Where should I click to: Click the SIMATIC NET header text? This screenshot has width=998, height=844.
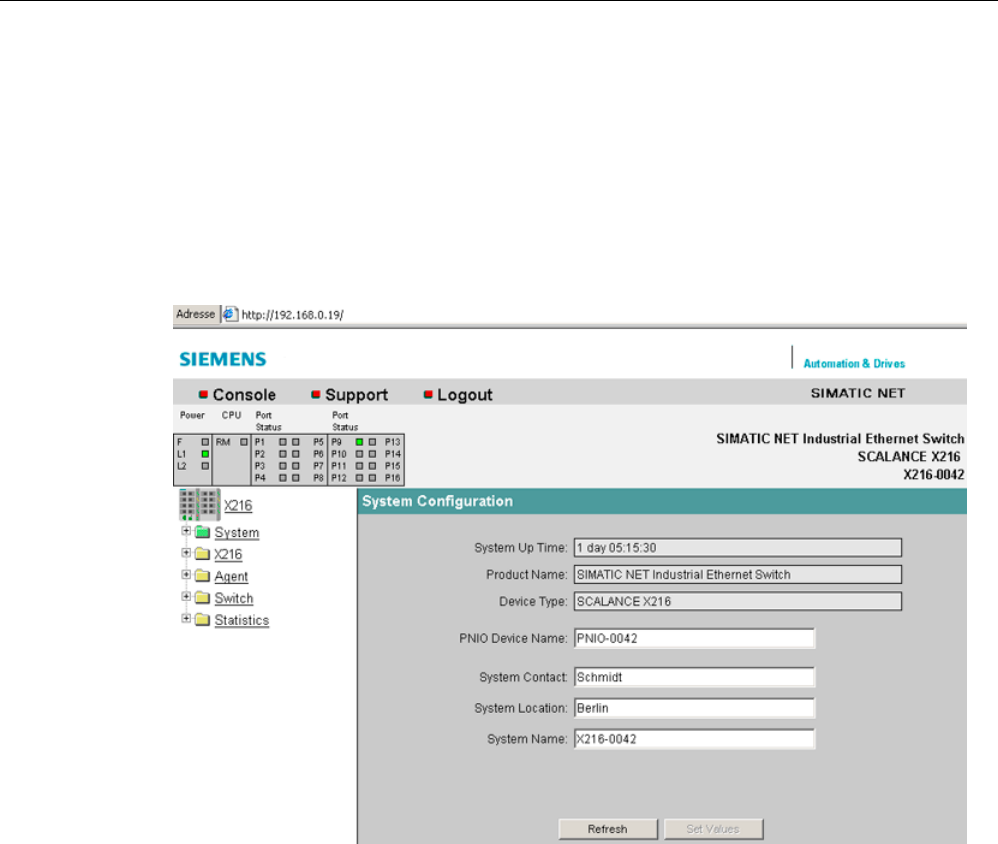(x=857, y=393)
